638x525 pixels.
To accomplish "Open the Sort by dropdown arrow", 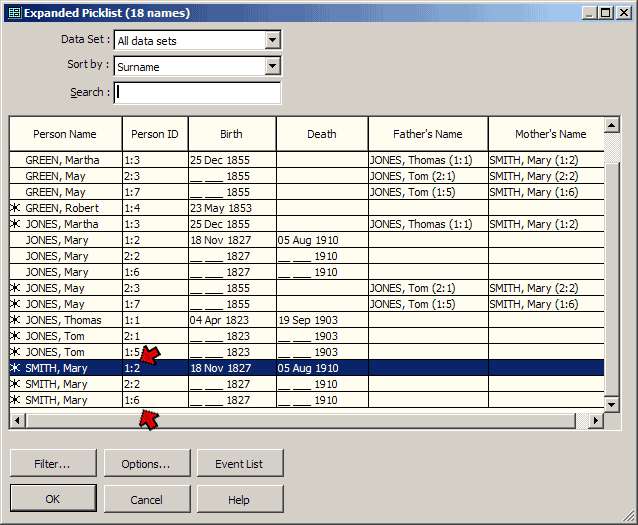I will pyautogui.click(x=272, y=66).
